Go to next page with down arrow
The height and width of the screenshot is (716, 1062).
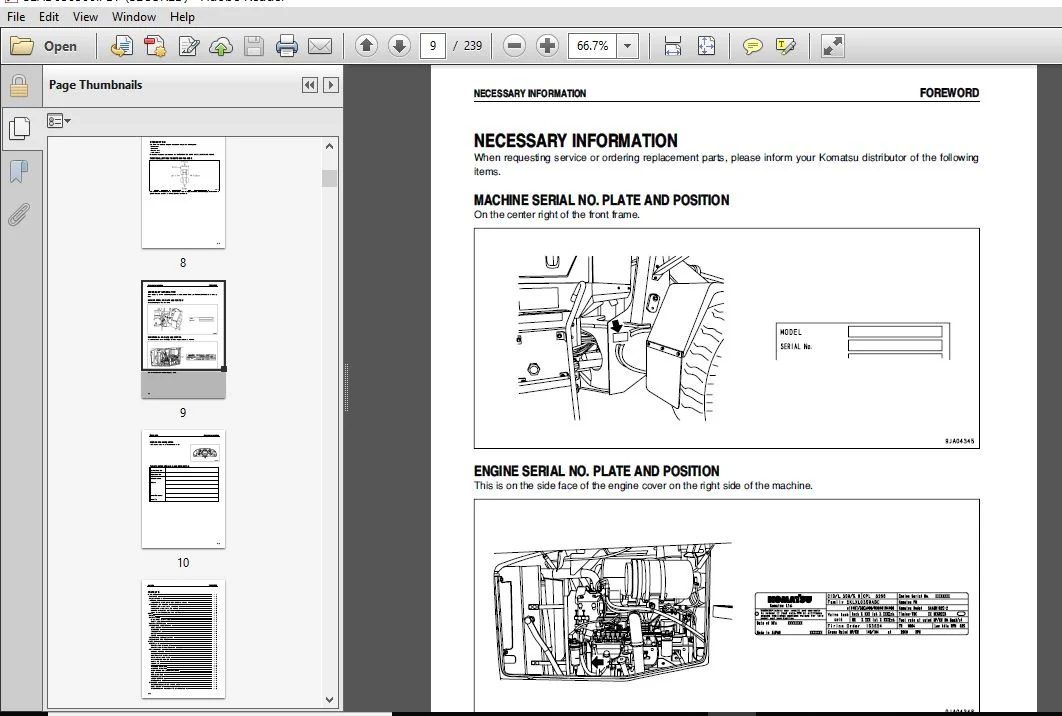click(x=400, y=46)
